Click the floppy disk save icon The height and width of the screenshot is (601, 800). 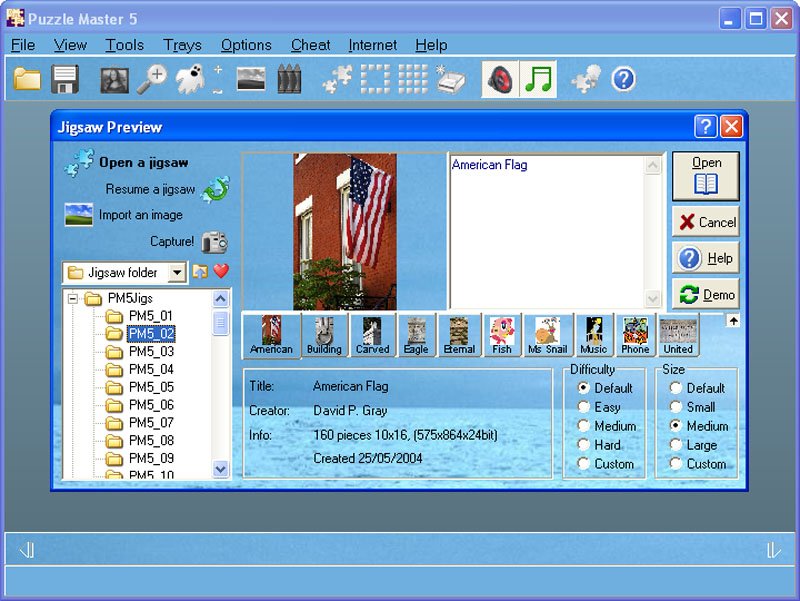65,79
